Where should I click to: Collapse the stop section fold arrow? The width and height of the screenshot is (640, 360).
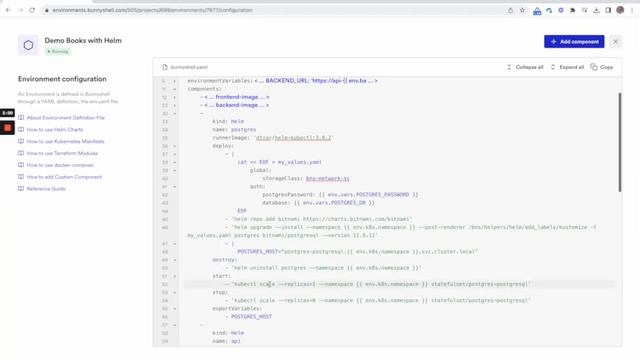[175, 292]
